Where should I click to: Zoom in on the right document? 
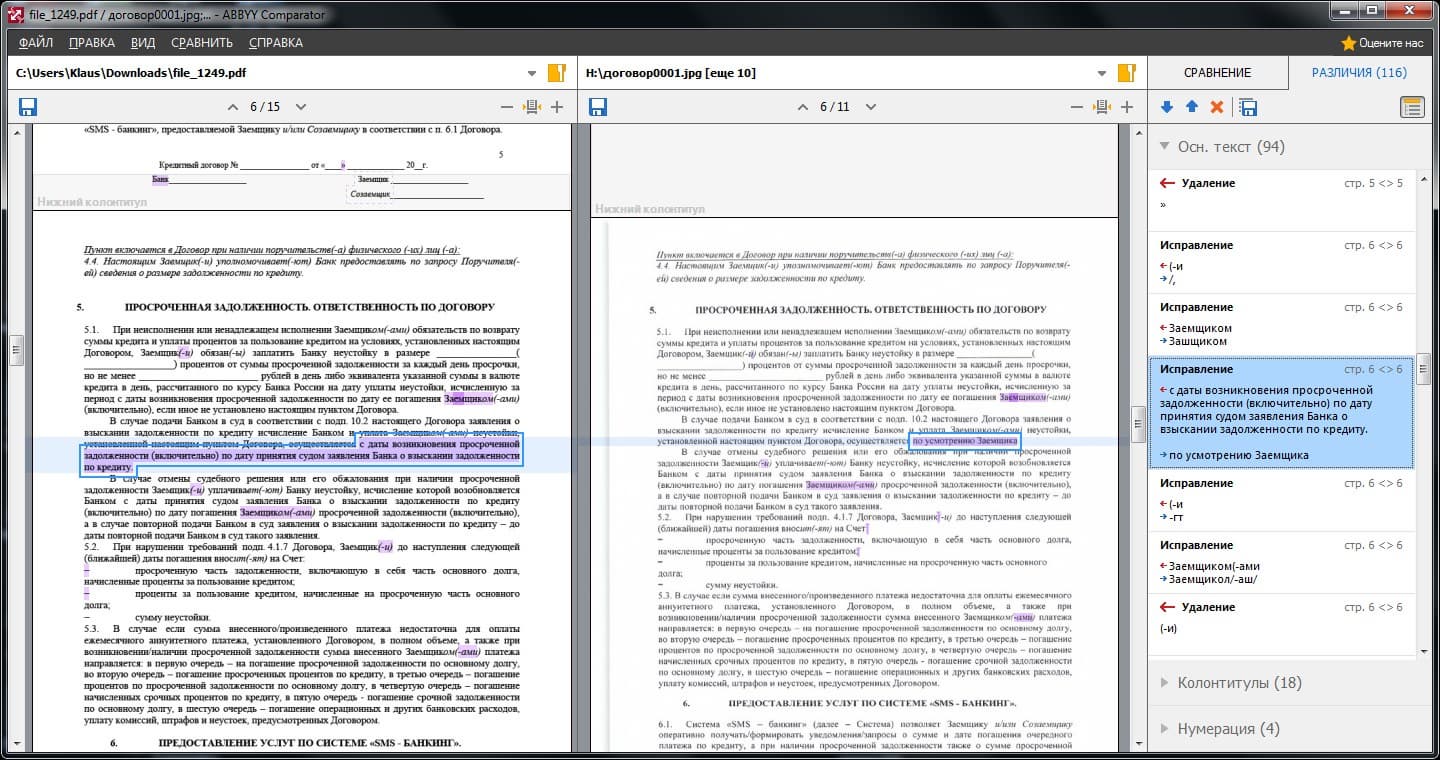[1127, 107]
